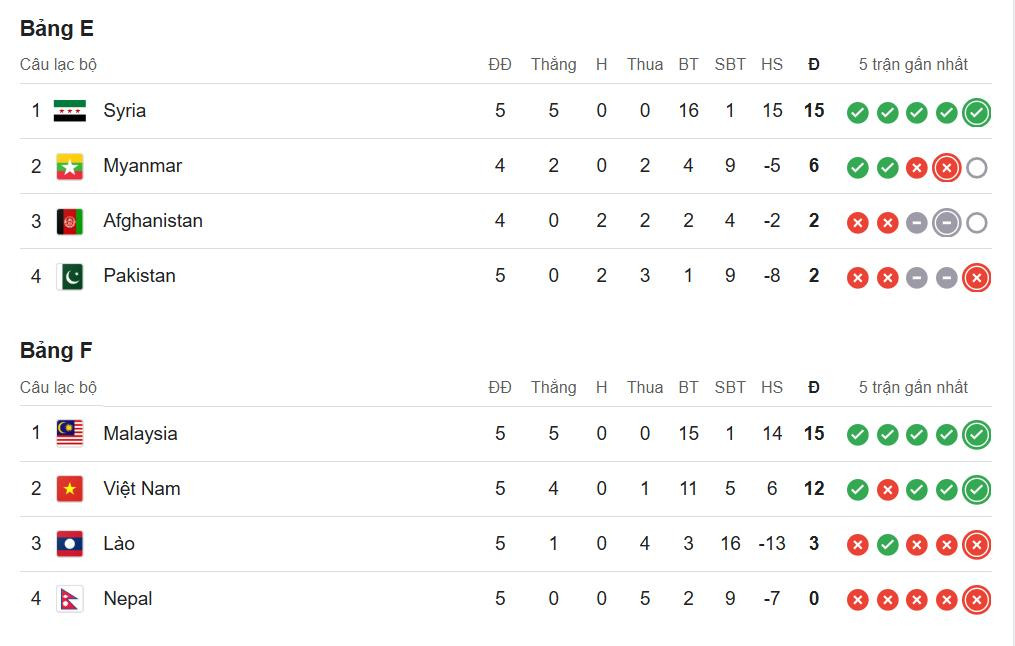Screen dimensions: 1015x646
Task: Click Syria's latest match win indicator
Action: [977, 112]
